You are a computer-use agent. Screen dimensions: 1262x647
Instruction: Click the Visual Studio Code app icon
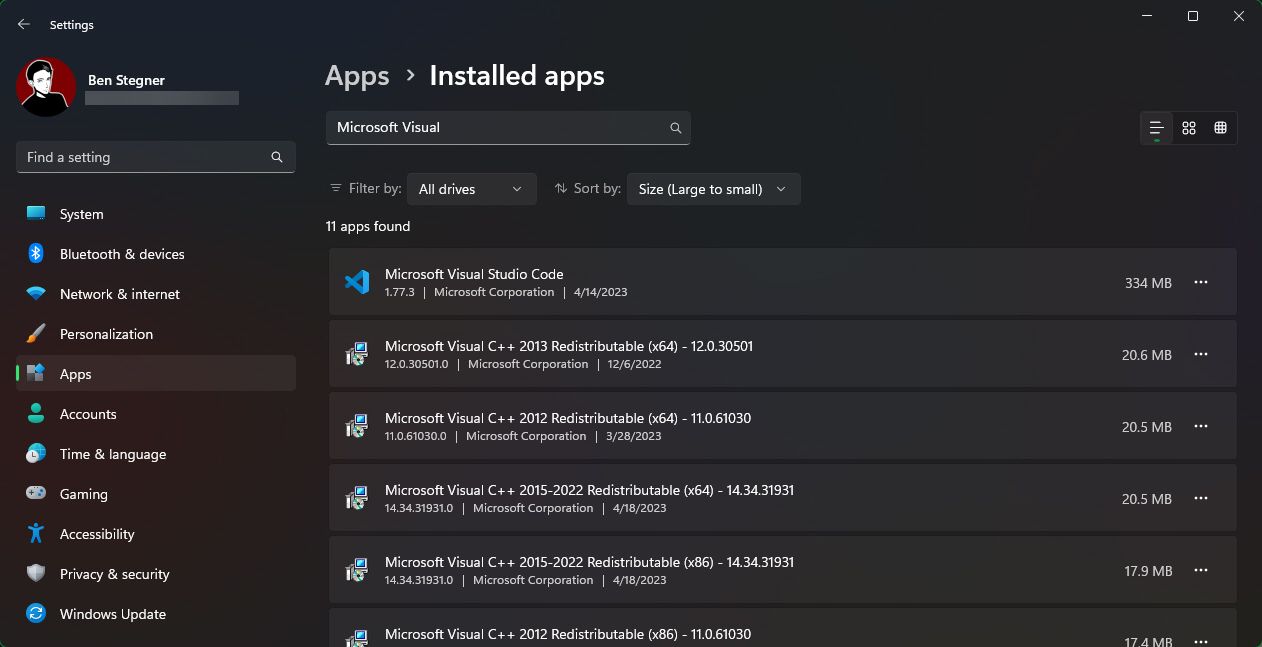tap(357, 282)
